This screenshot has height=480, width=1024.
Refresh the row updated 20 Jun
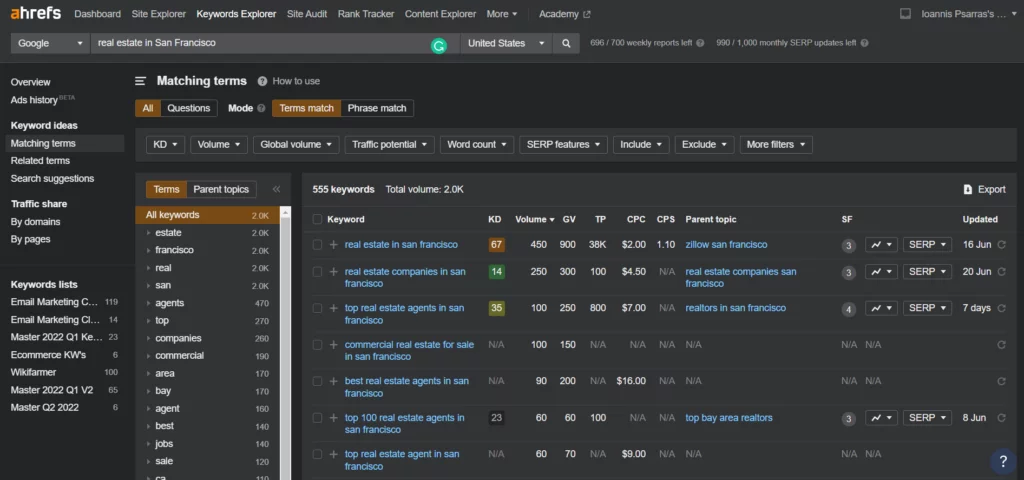click(x=1001, y=272)
